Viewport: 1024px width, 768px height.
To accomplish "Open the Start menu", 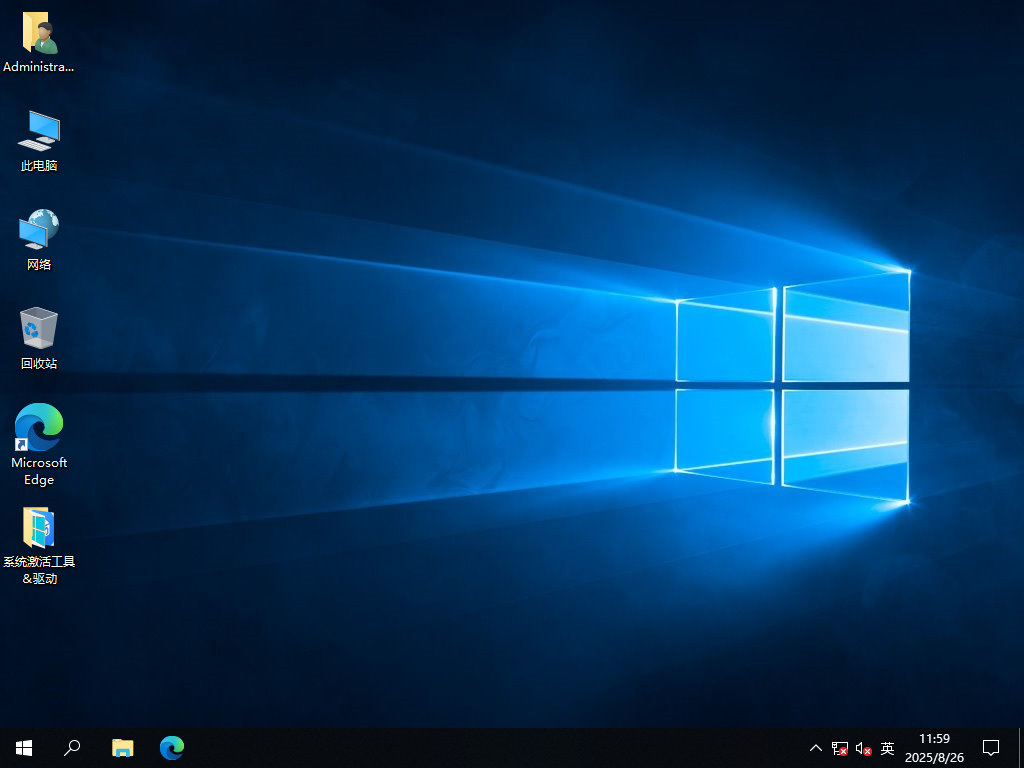I will coord(23,748).
